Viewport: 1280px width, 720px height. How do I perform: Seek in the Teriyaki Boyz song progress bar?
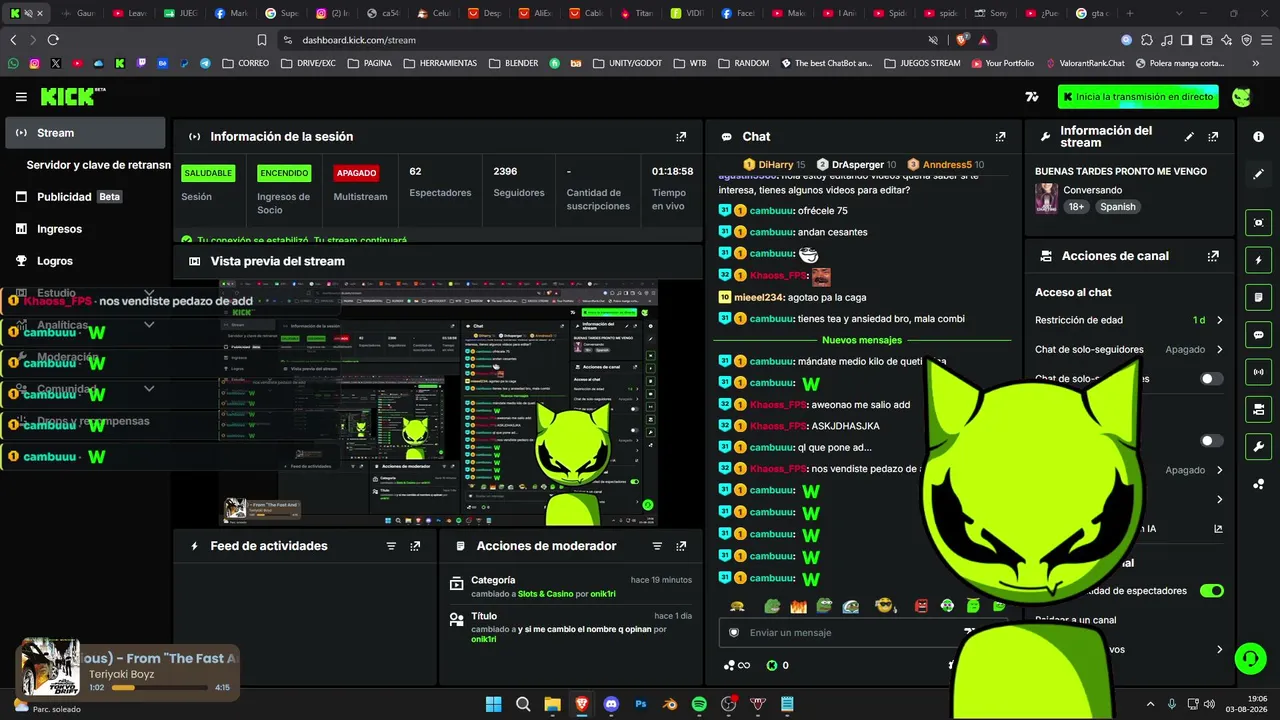160,688
